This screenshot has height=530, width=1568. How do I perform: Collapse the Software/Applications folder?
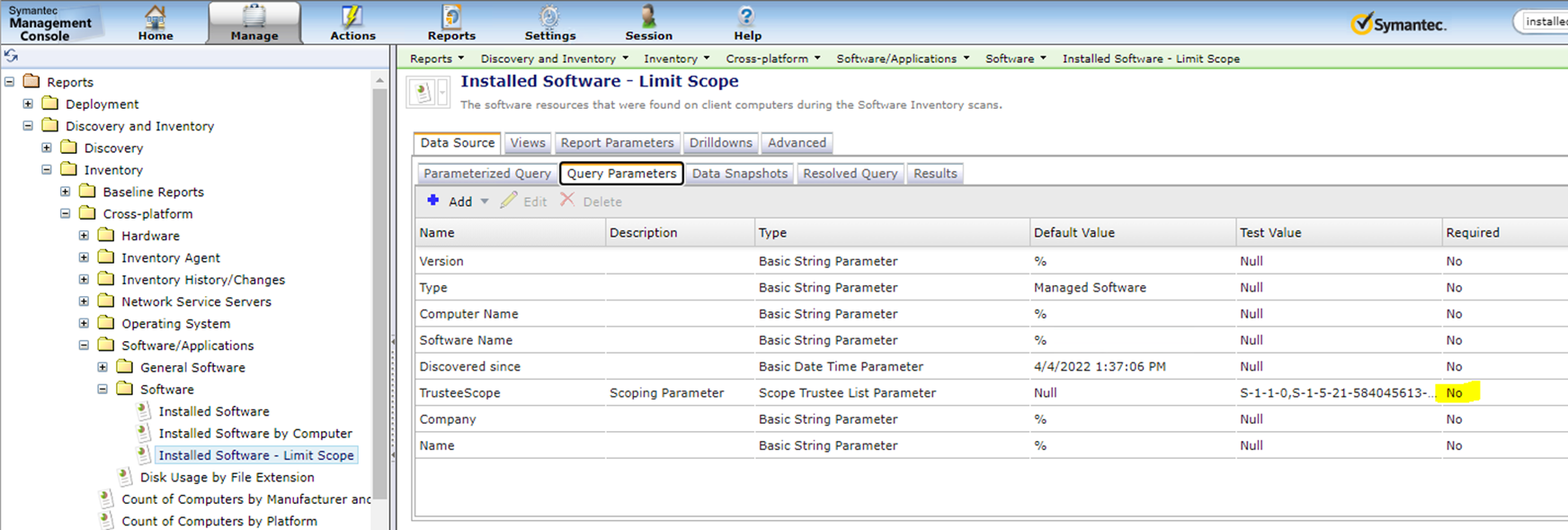click(x=84, y=345)
